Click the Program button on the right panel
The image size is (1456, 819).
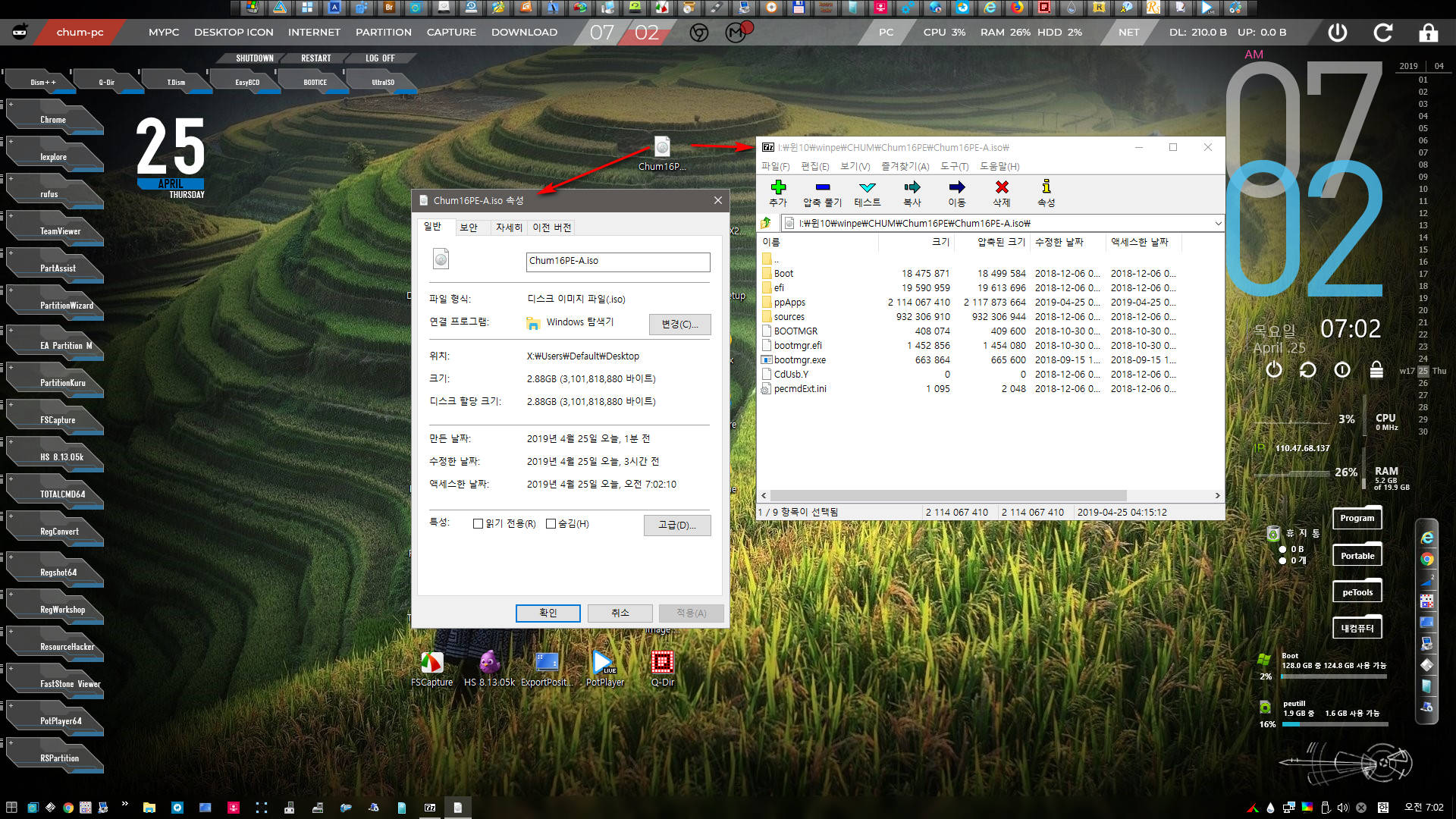coord(1357,518)
